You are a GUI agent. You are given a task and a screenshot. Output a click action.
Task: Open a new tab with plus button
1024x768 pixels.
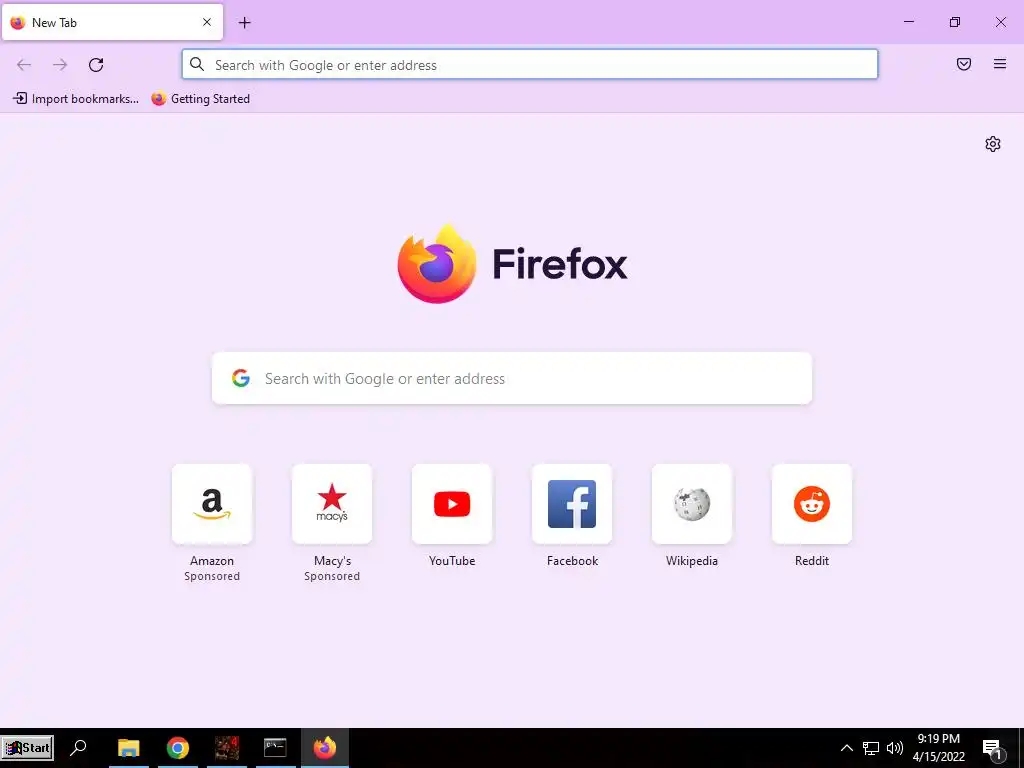(x=244, y=23)
